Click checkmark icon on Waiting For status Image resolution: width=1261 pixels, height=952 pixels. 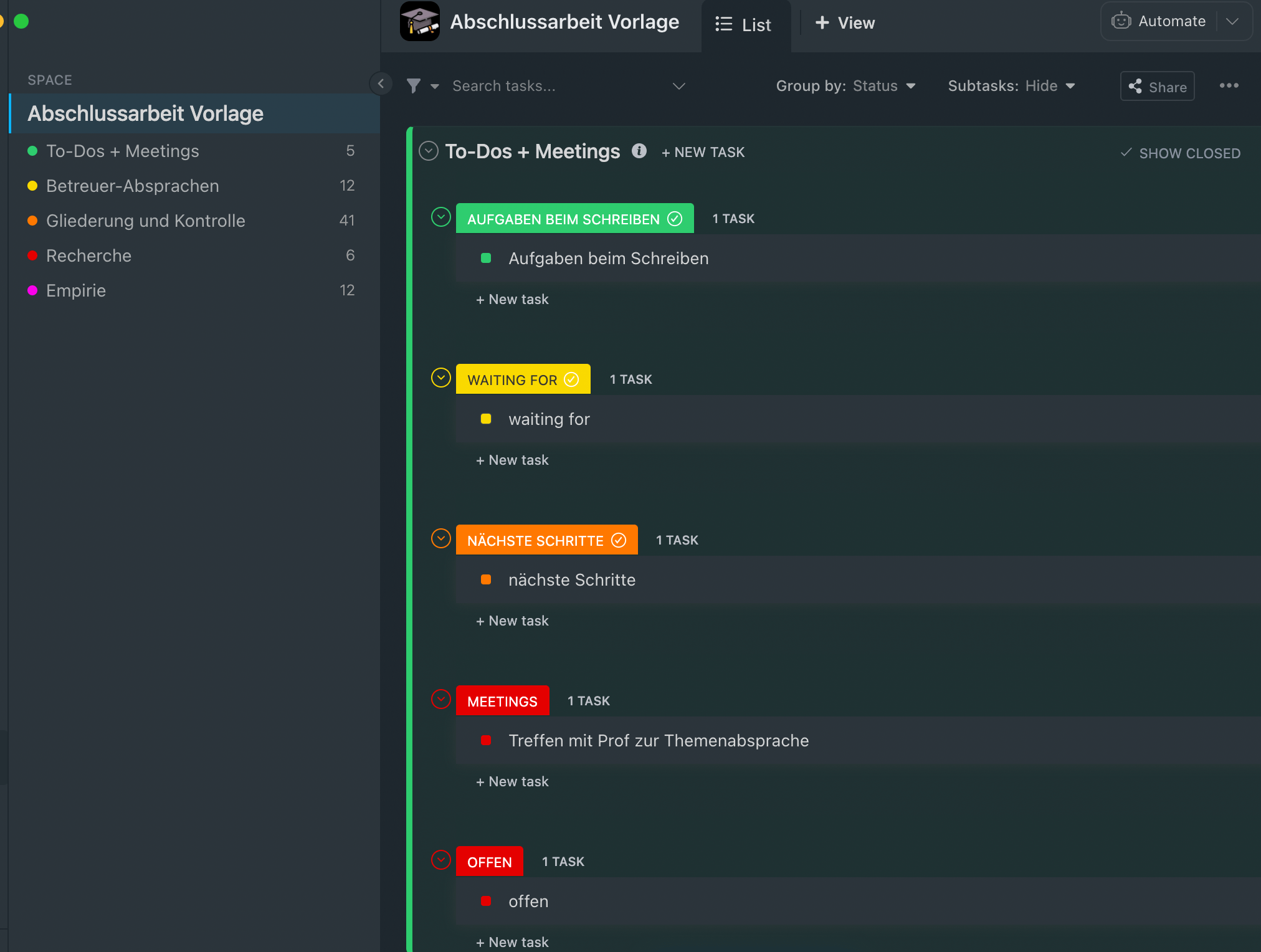coord(571,379)
